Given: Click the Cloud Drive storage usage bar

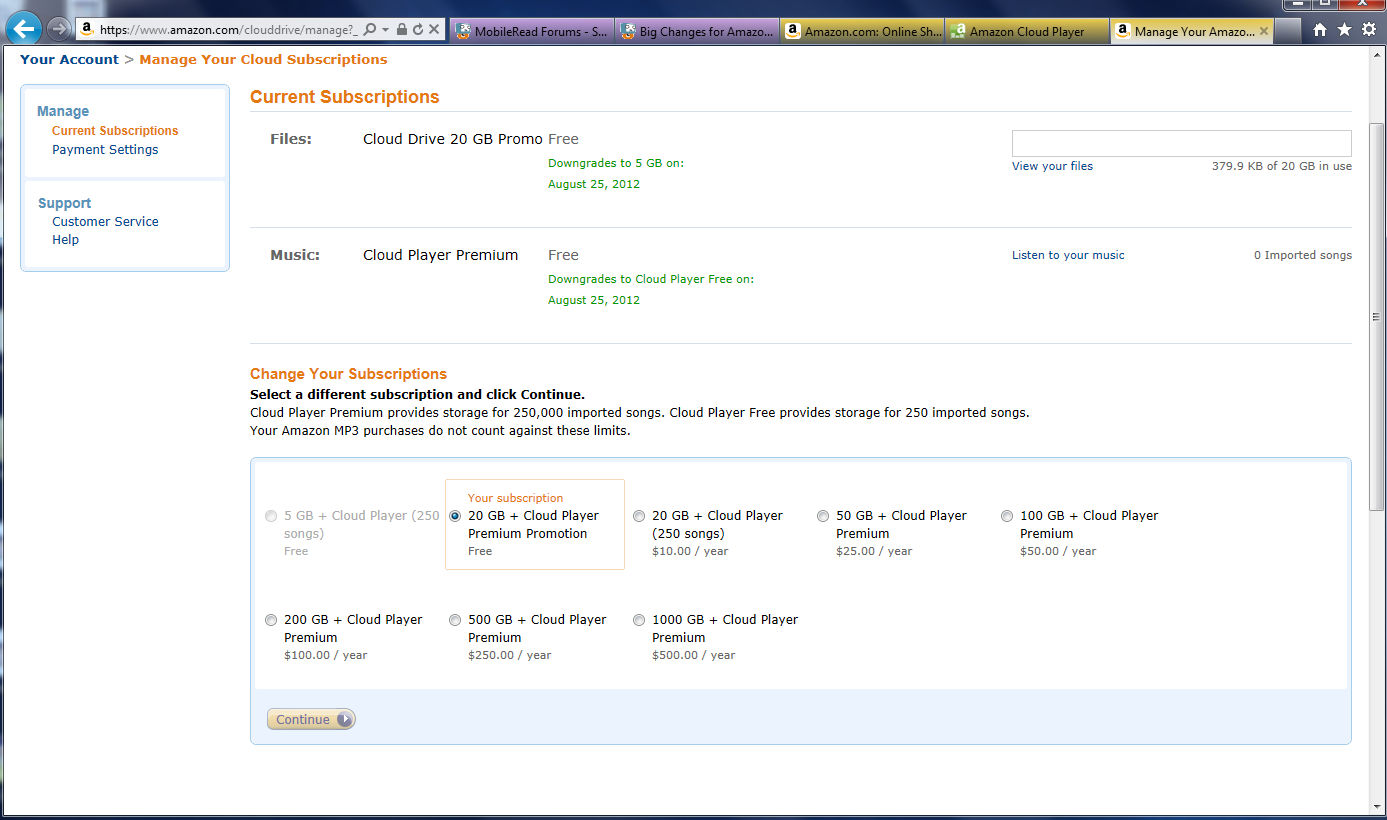Looking at the screenshot, I should coord(1181,143).
